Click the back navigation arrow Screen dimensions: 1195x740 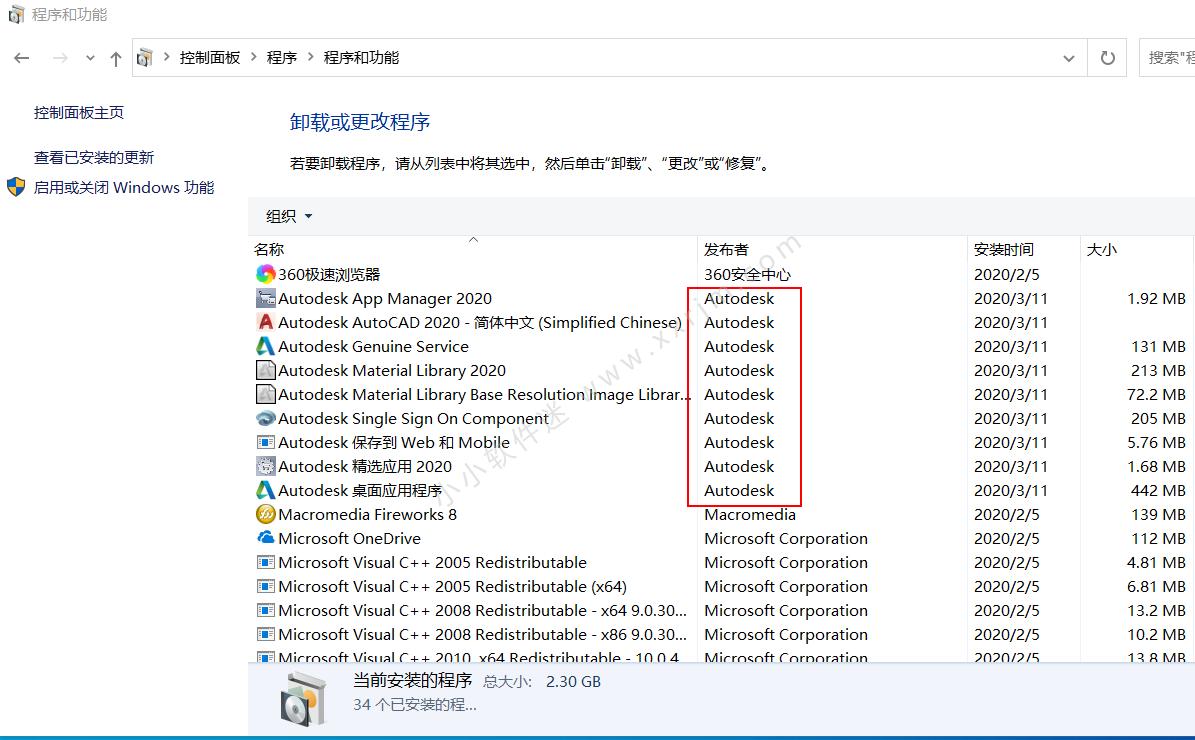[x=21, y=57]
